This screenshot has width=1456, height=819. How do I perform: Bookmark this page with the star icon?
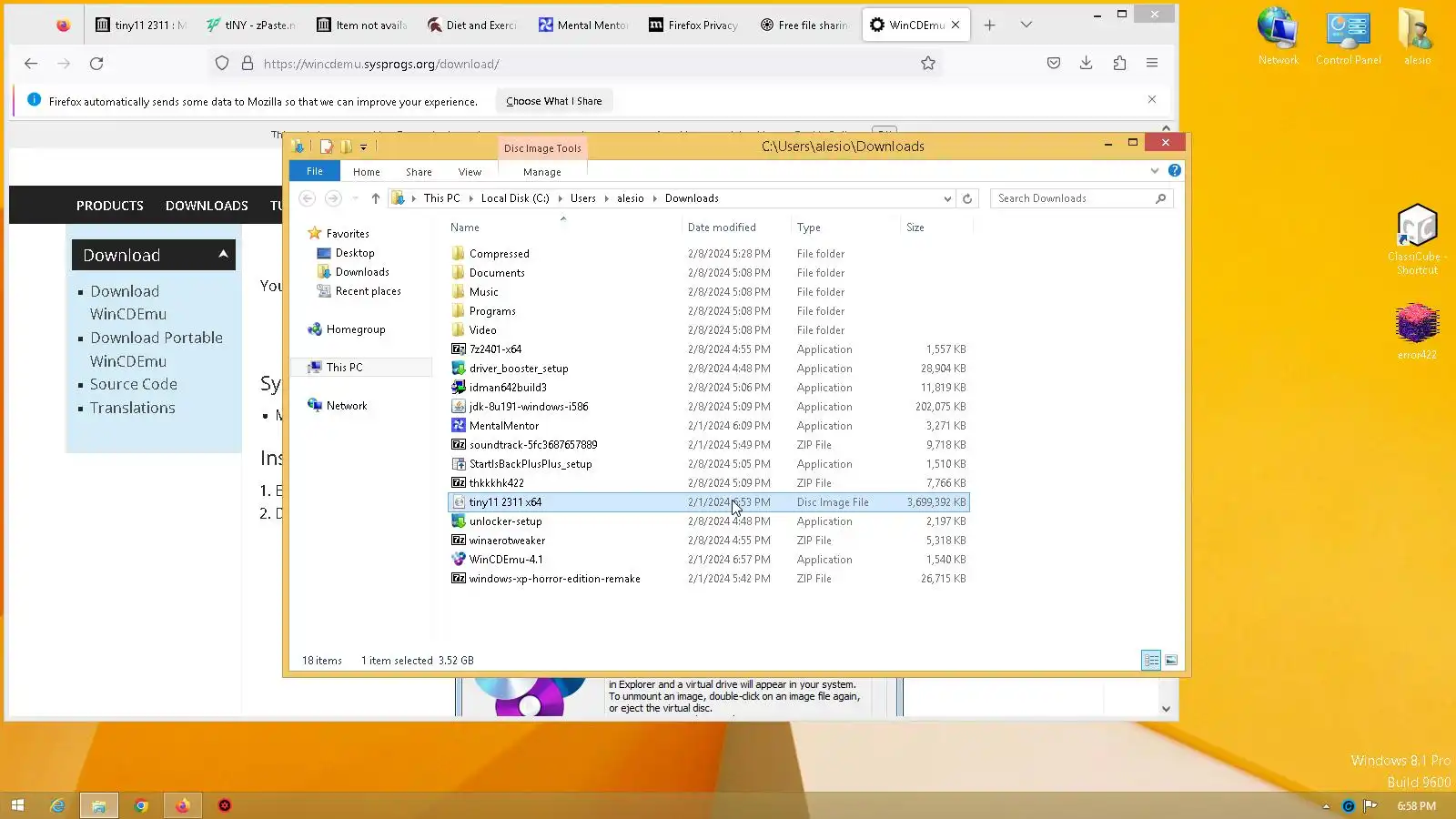(x=928, y=64)
